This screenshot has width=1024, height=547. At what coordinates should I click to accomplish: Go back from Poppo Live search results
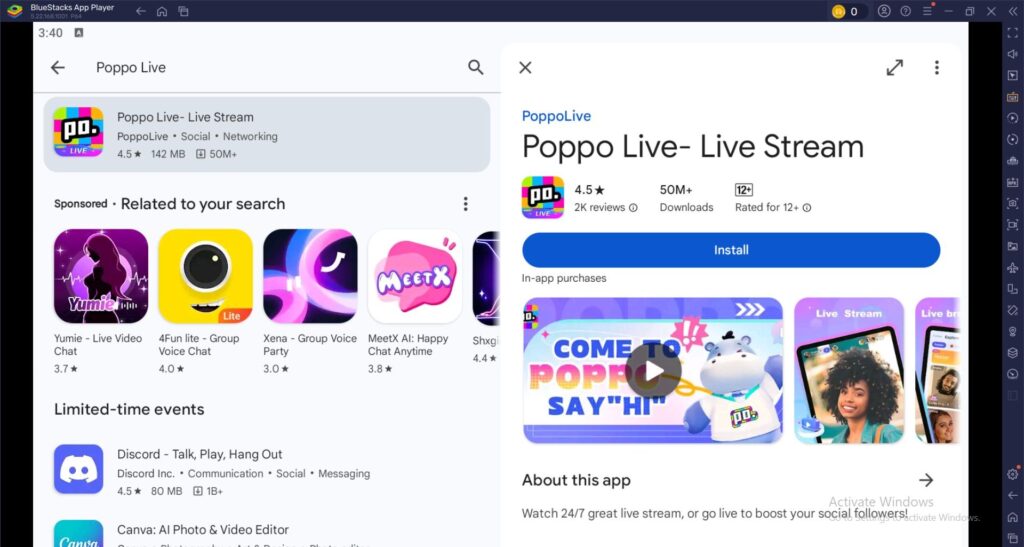point(58,67)
